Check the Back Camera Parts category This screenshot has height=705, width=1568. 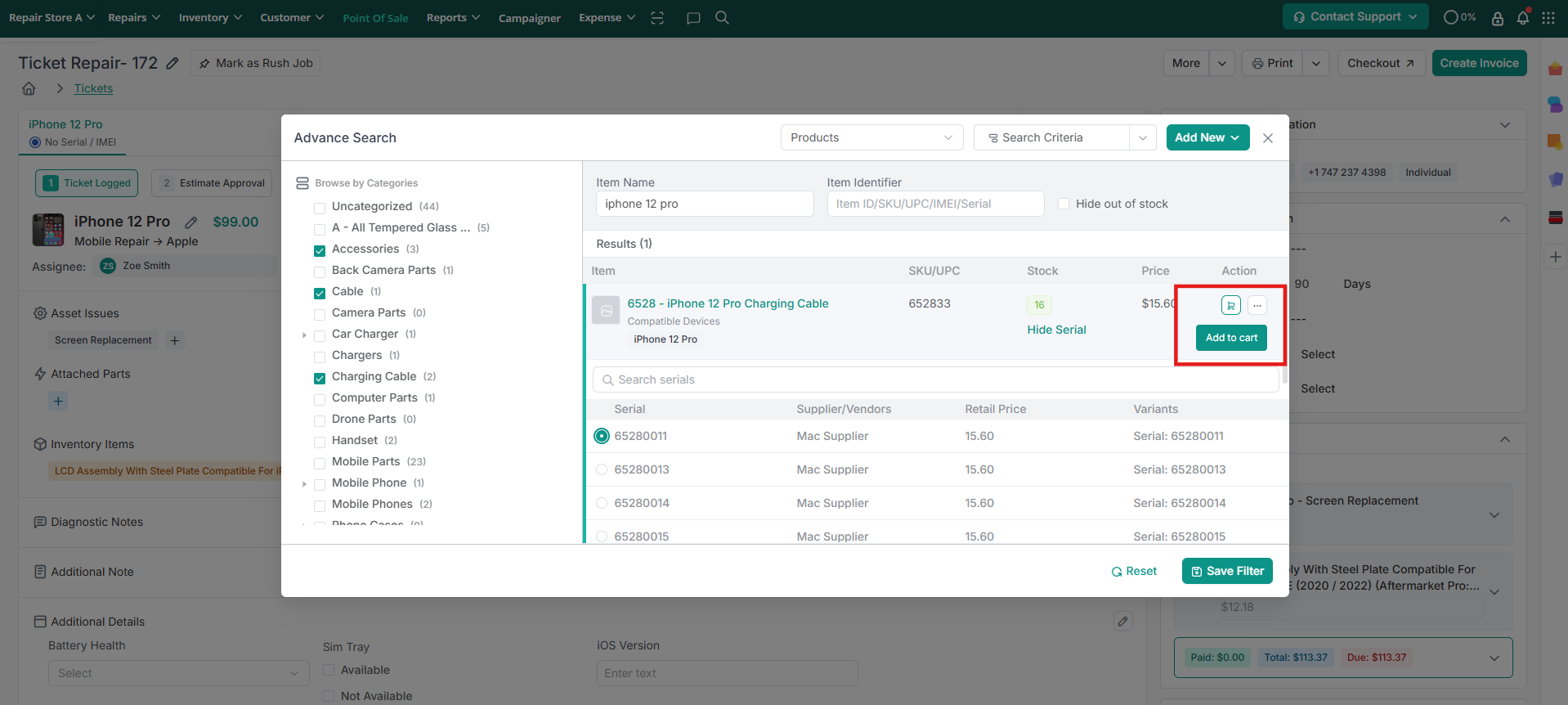[320, 272]
